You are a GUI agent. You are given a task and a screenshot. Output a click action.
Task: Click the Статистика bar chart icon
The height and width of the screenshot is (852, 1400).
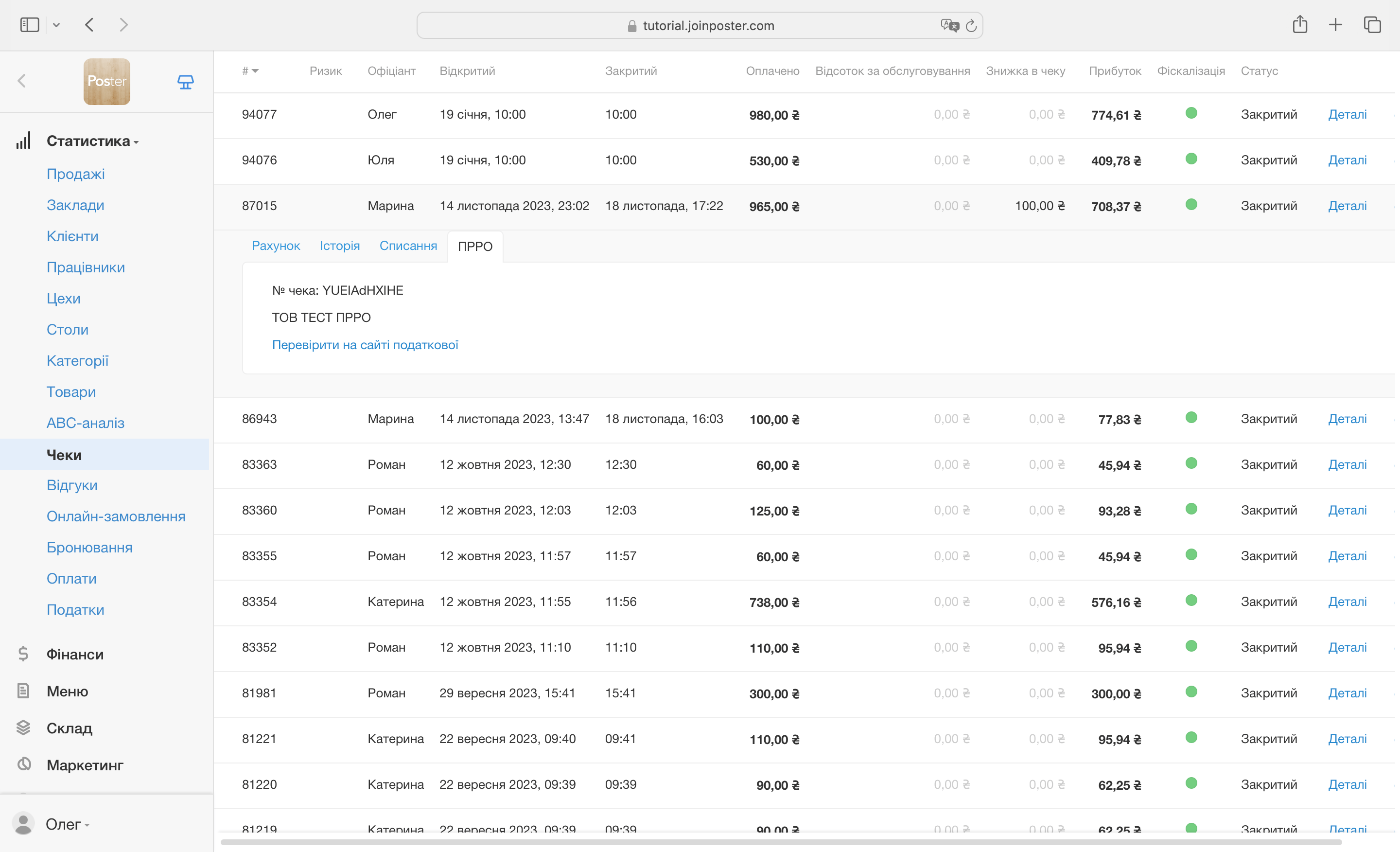click(23, 141)
